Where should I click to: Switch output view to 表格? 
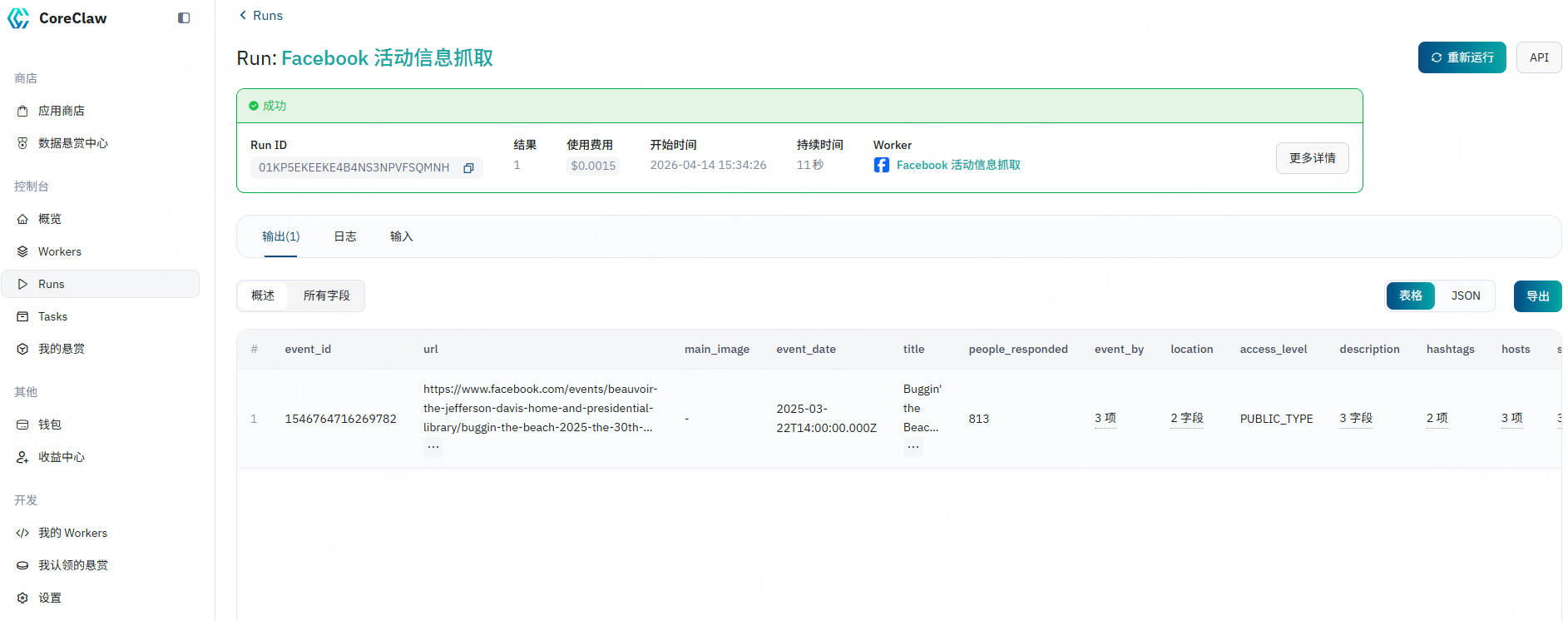[1410, 296]
